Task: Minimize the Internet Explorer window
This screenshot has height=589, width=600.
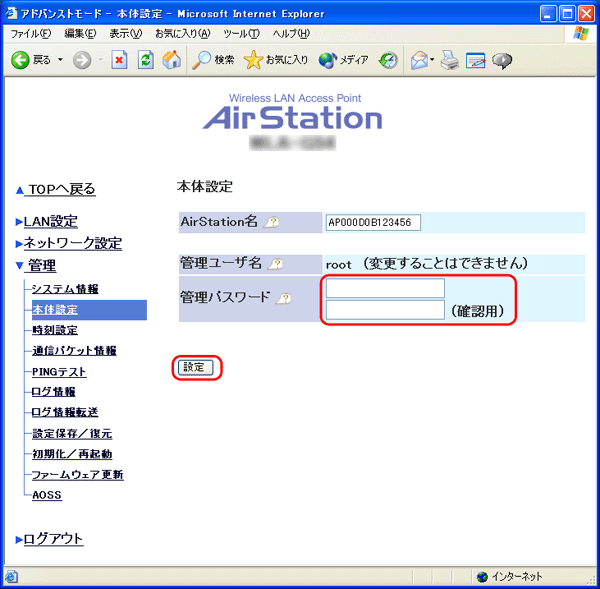Action: coord(548,14)
